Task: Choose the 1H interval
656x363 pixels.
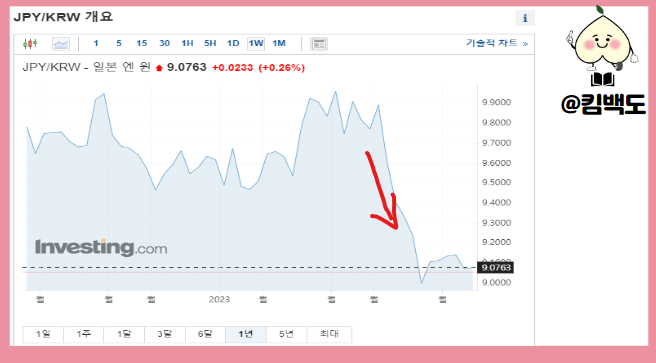Action: point(187,43)
